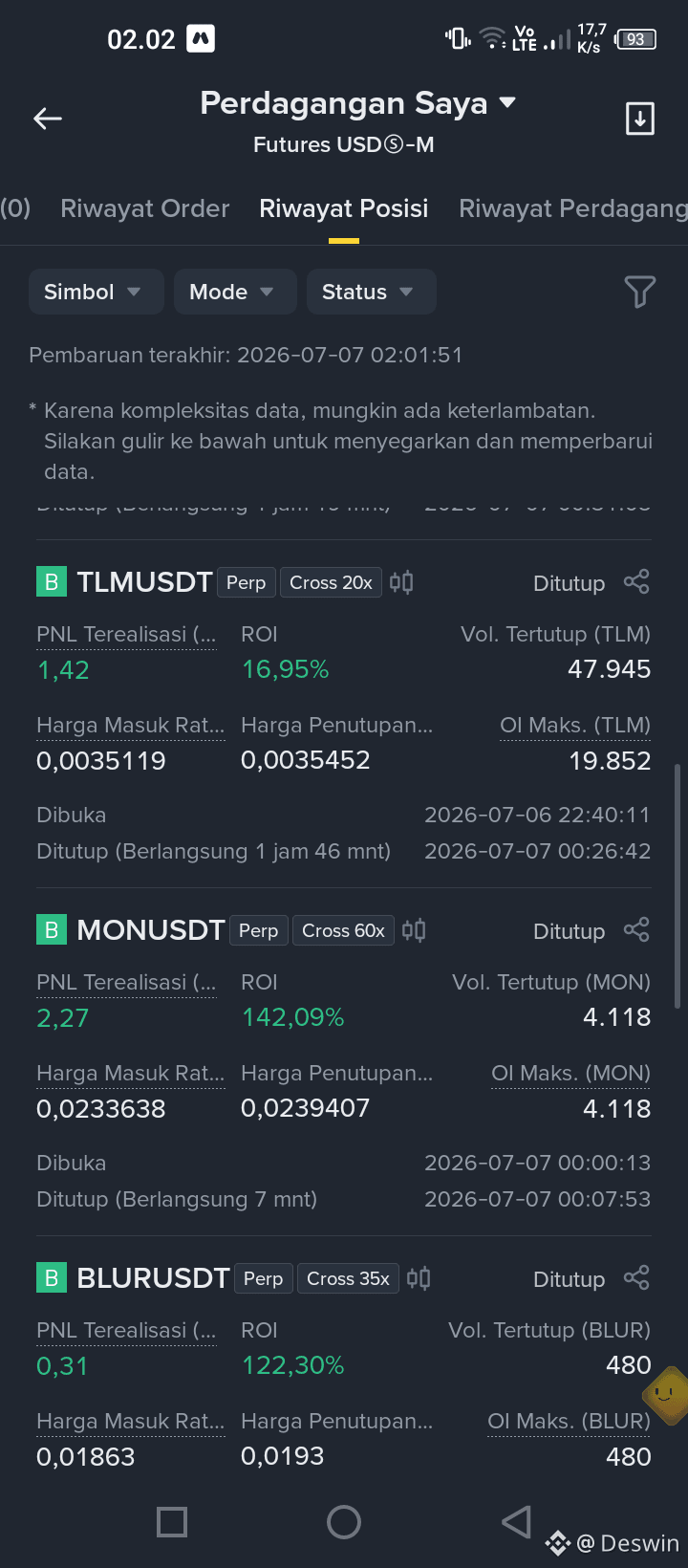The height and width of the screenshot is (1568, 688).
Task: Open MONUSDT candlestick chart icon
Action: 414,930
